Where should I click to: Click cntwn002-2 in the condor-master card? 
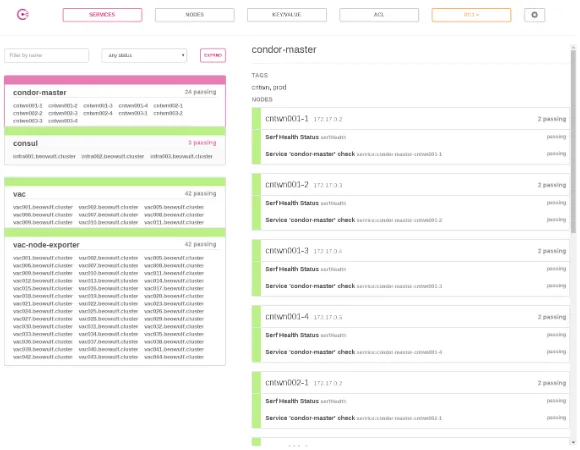pyautogui.click(x=28, y=113)
